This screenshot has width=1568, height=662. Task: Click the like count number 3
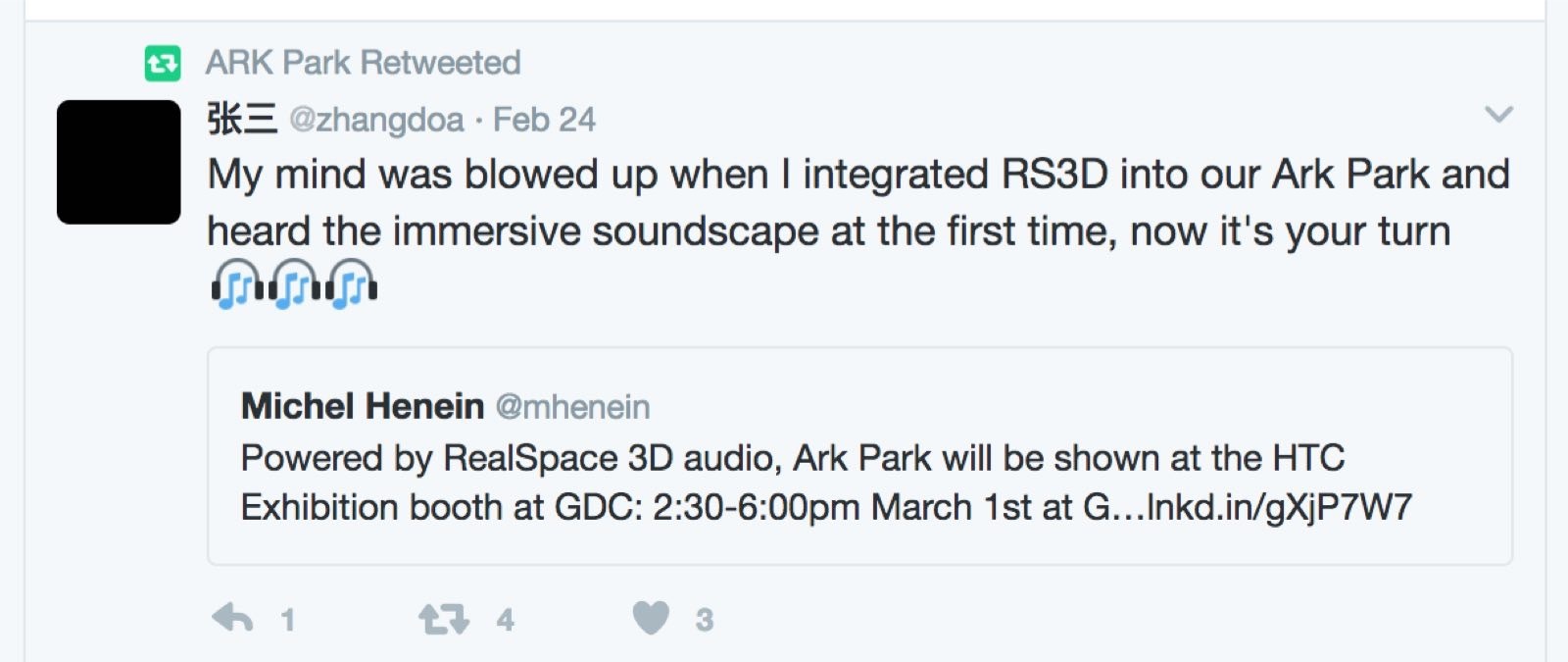(x=704, y=620)
